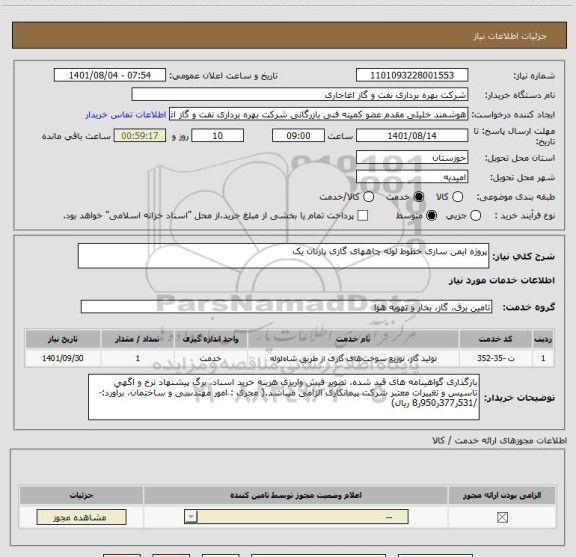The image size is (576, 557).
Task: Click the جزئیات اطلاعات نیاز header title
Action: (x=510, y=36)
